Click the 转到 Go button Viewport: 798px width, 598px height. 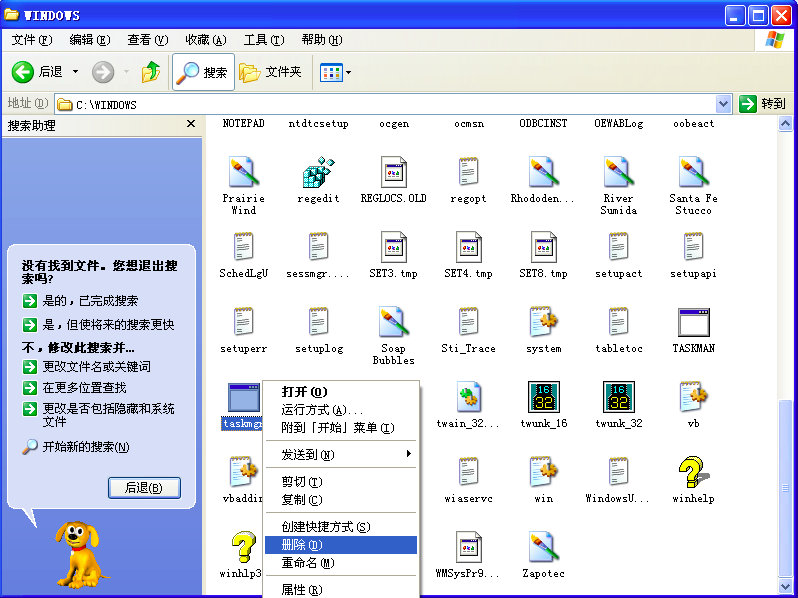763,104
